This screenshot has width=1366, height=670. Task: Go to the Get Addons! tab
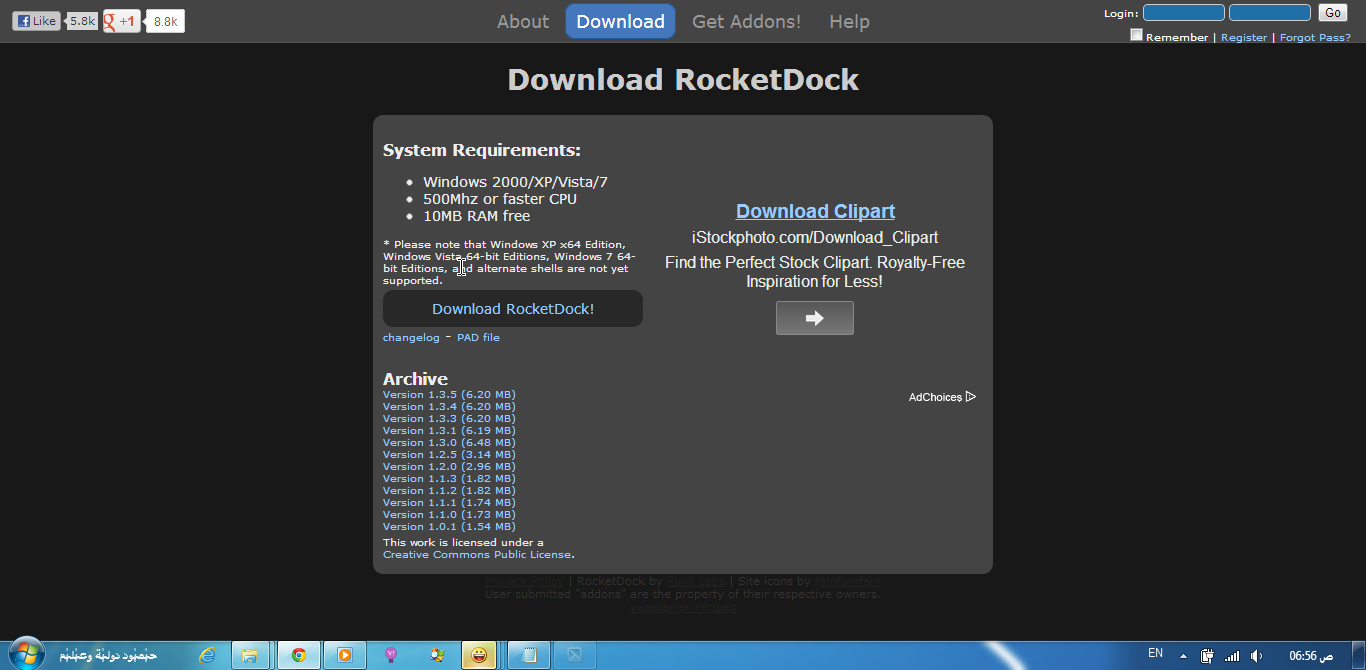[x=746, y=21]
